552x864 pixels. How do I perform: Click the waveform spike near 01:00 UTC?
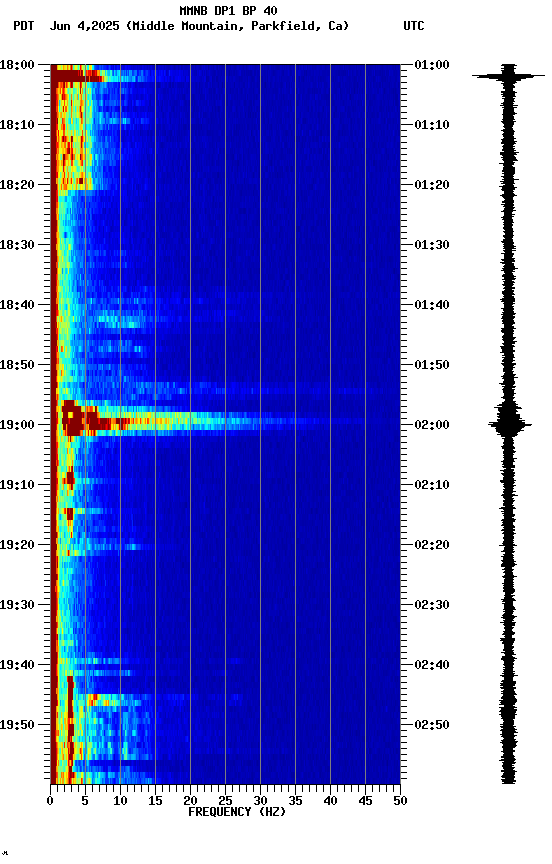tap(508, 75)
